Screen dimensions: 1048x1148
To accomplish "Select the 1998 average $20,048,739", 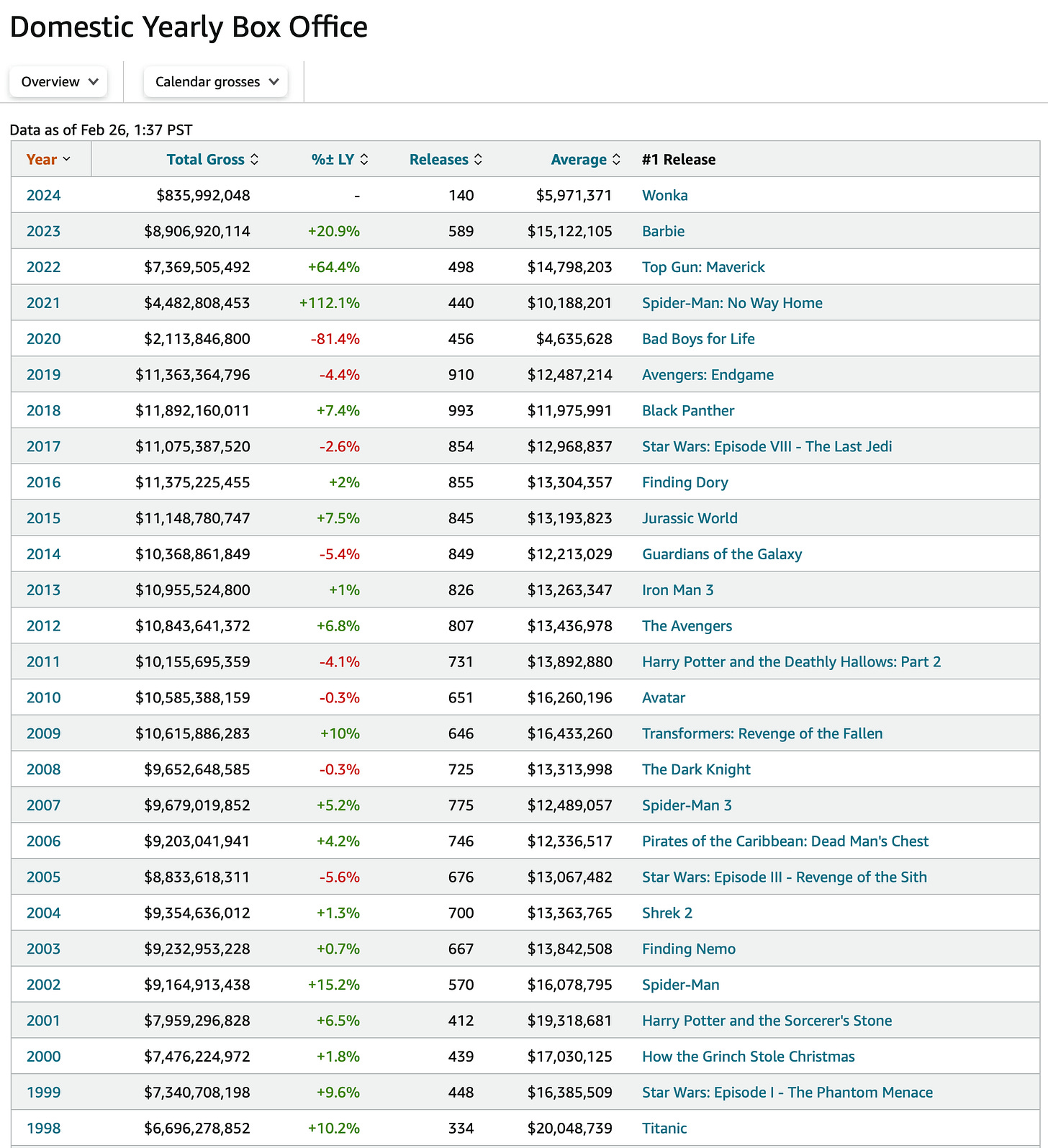I will pos(570,1129).
